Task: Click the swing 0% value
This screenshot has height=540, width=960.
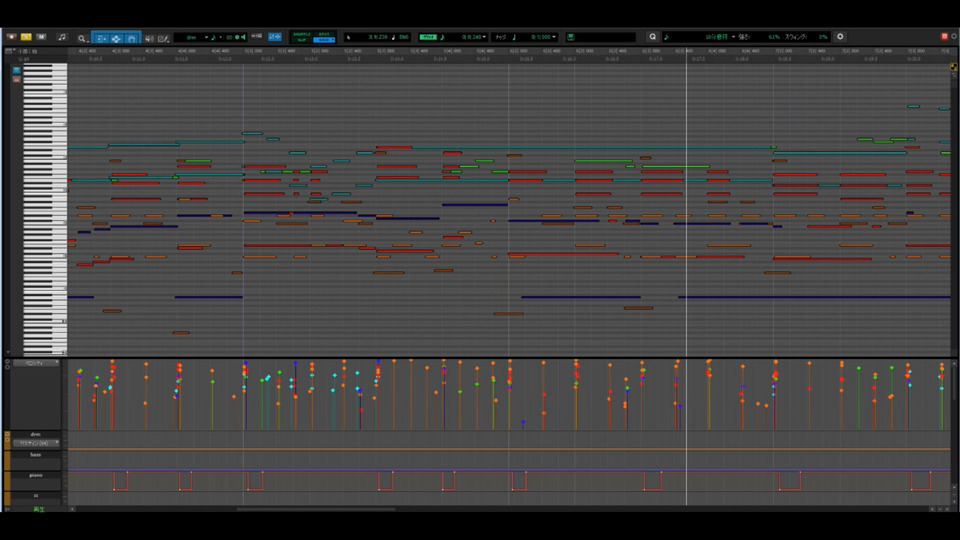Action: [823, 37]
